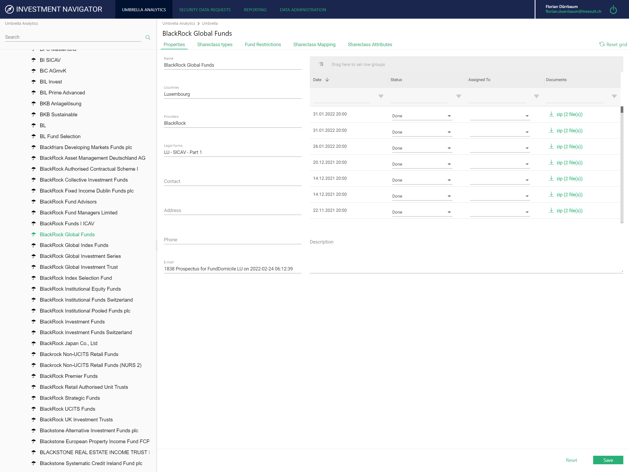Screen dimensions: 629x472
Task: Open Status dropdown in 26.01.2022 row
Action: point(422,148)
